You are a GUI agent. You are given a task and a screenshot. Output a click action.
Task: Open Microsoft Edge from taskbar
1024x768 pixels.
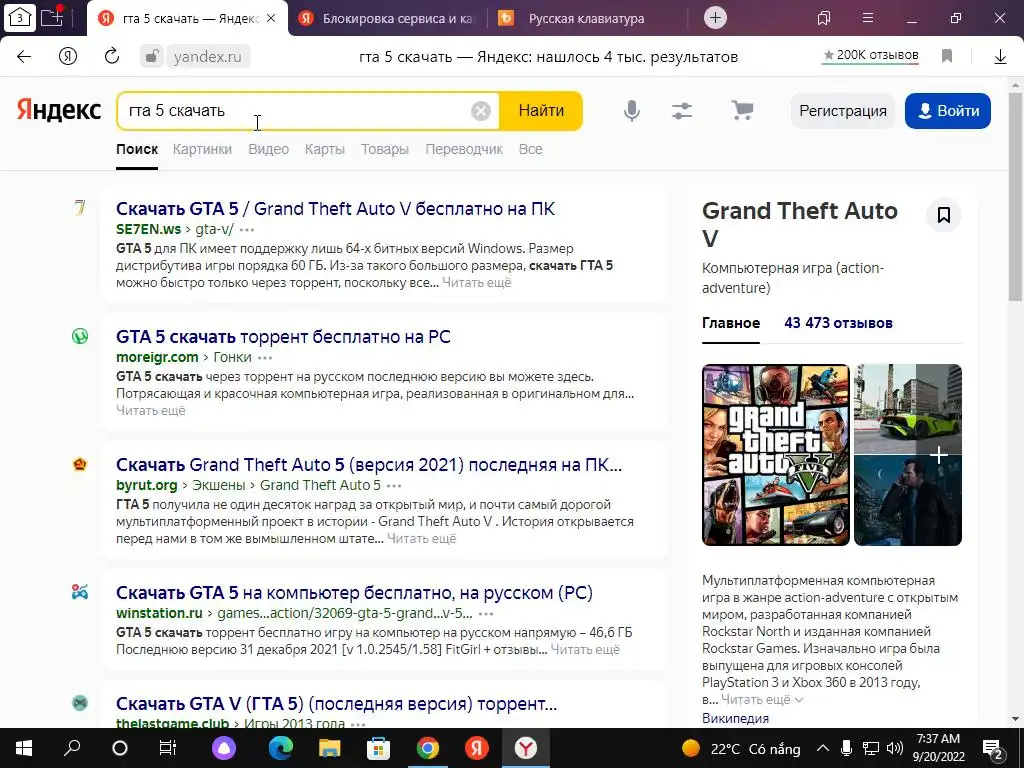[x=281, y=748]
